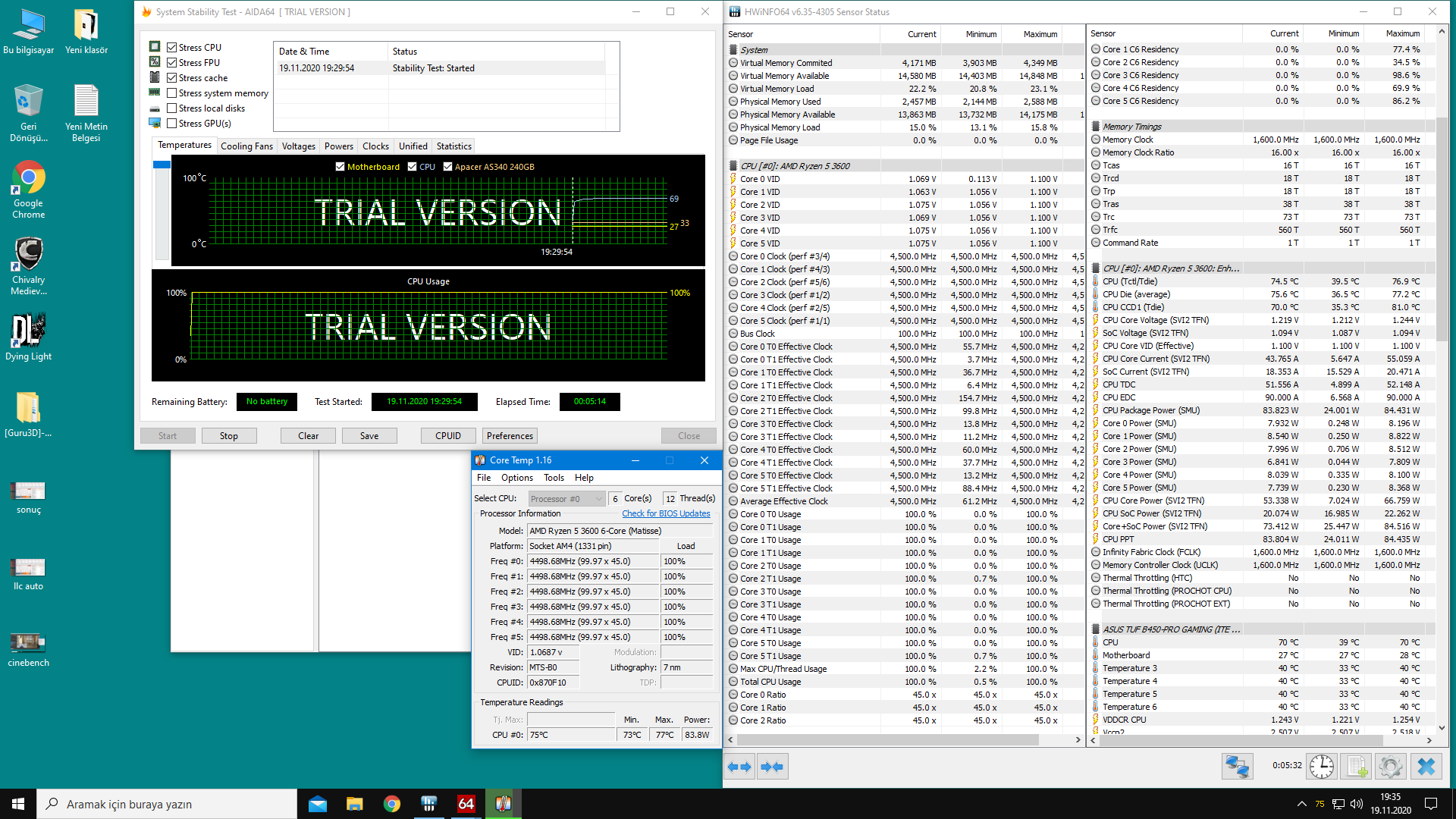Image resolution: width=1456 pixels, height=819 pixels.
Task: Launch Chivalry Medieval desktop shortcut
Action: 29,266
